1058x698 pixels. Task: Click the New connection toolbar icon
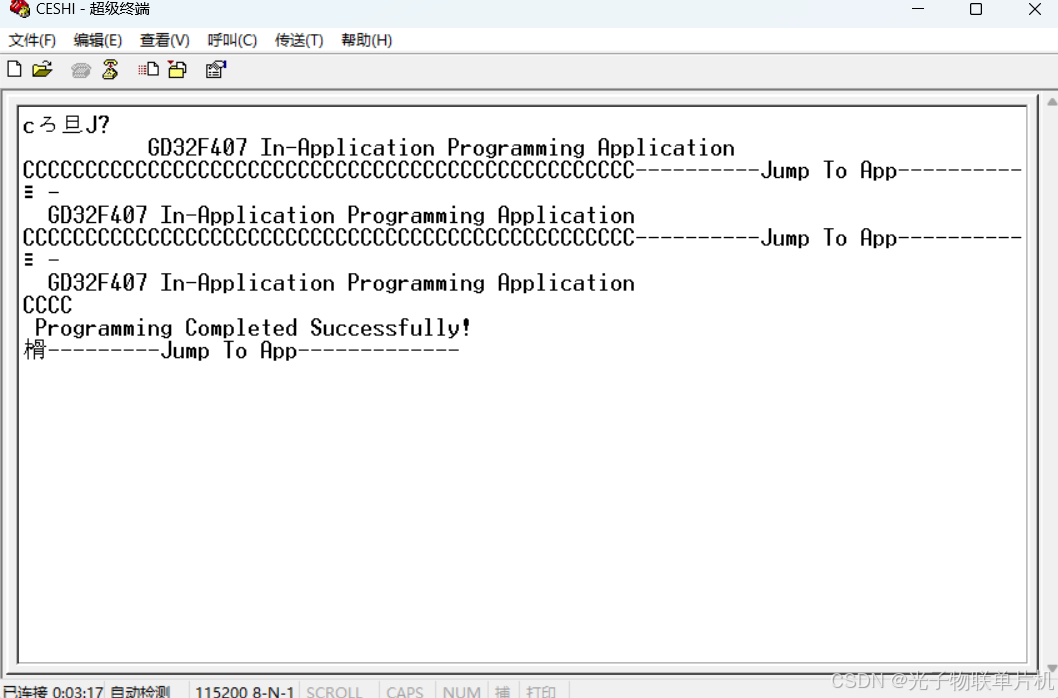tap(14, 69)
